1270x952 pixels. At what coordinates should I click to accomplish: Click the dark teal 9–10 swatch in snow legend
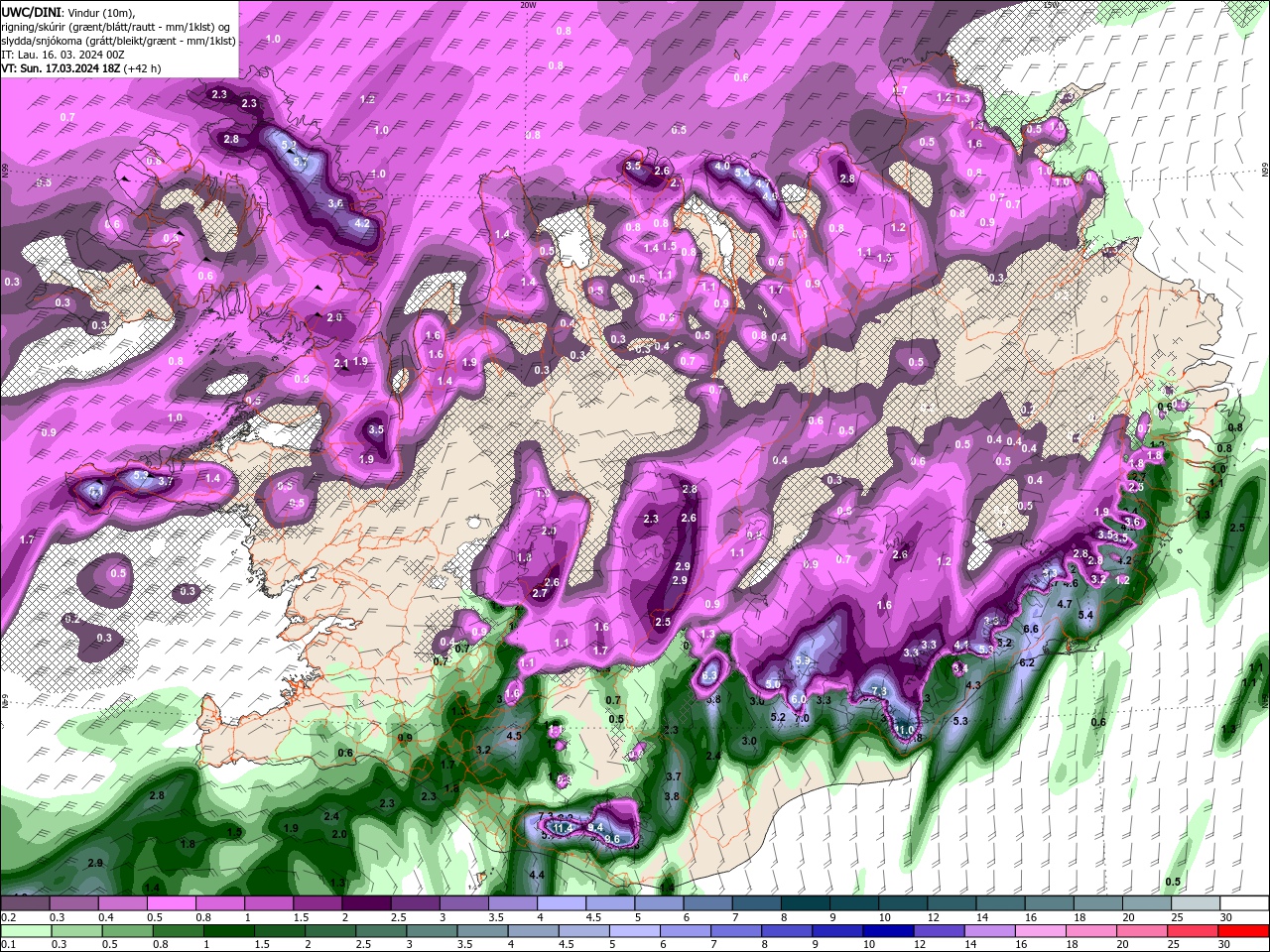tap(854, 902)
